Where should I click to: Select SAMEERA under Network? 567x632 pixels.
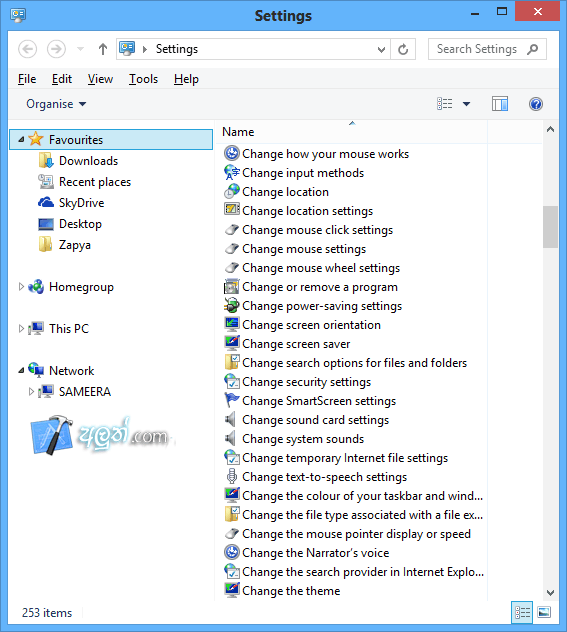[85, 391]
